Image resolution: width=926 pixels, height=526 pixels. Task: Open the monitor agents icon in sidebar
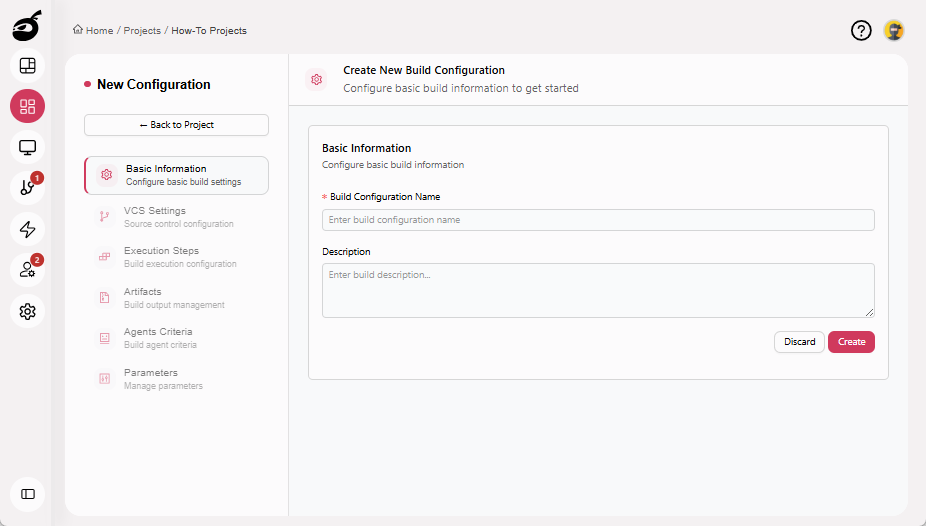pyautogui.click(x=28, y=147)
